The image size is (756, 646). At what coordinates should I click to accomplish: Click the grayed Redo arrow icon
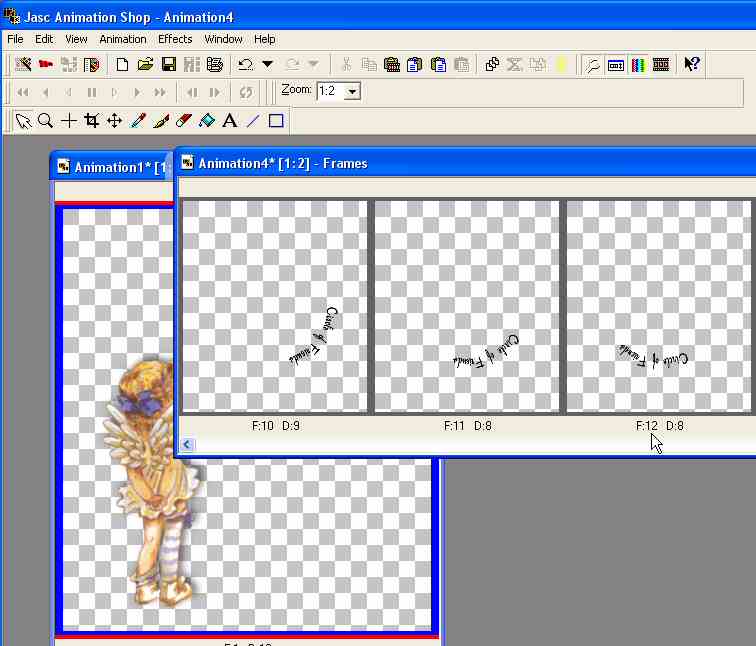pos(292,64)
